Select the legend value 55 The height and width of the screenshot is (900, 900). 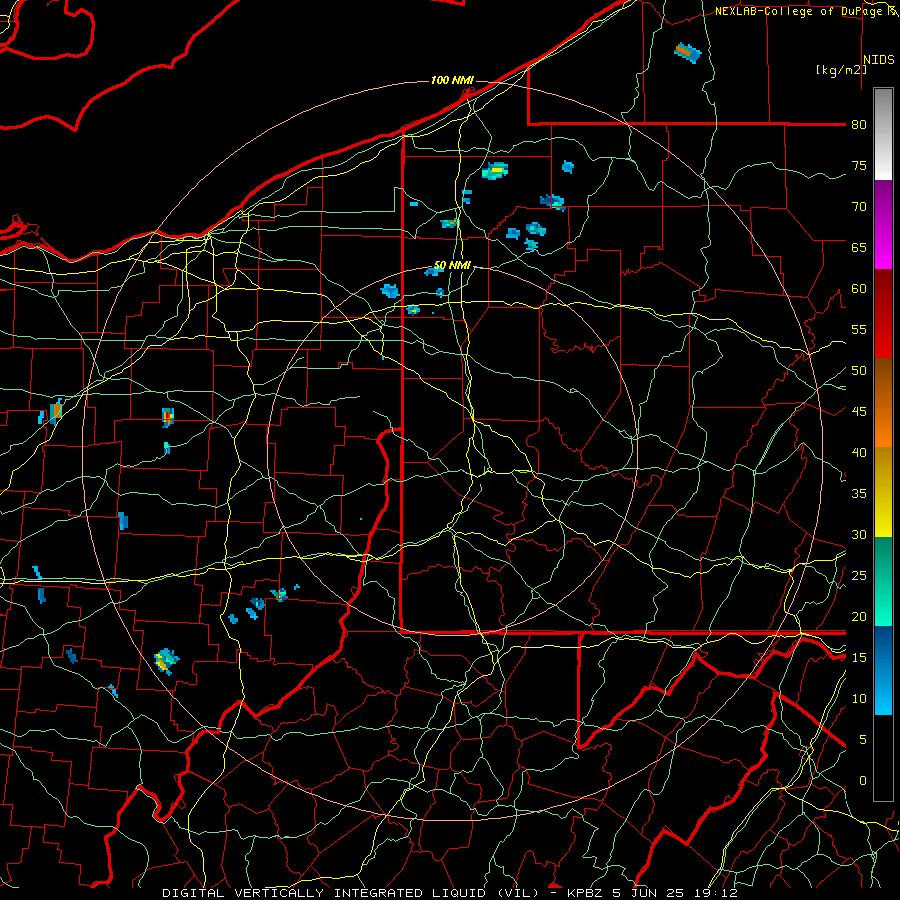(859, 330)
